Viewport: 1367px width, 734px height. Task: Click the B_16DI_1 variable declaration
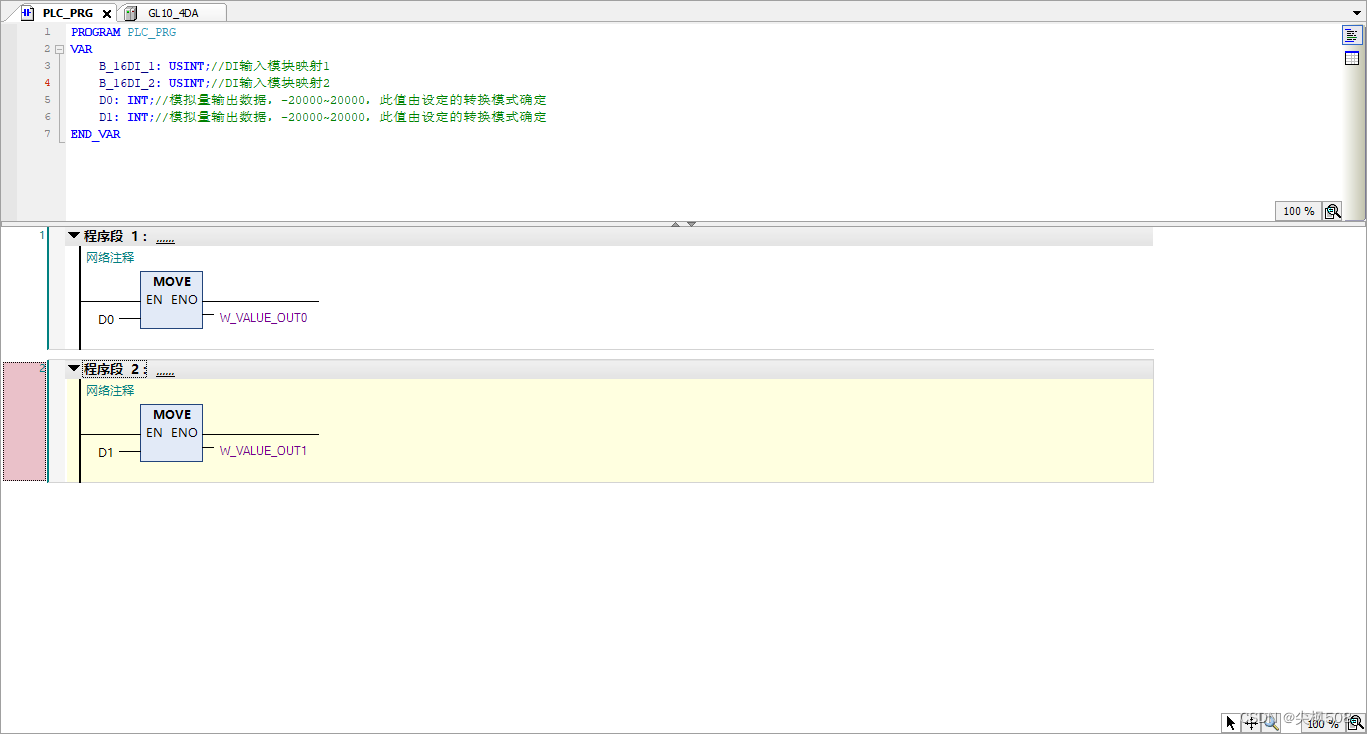pos(215,66)
